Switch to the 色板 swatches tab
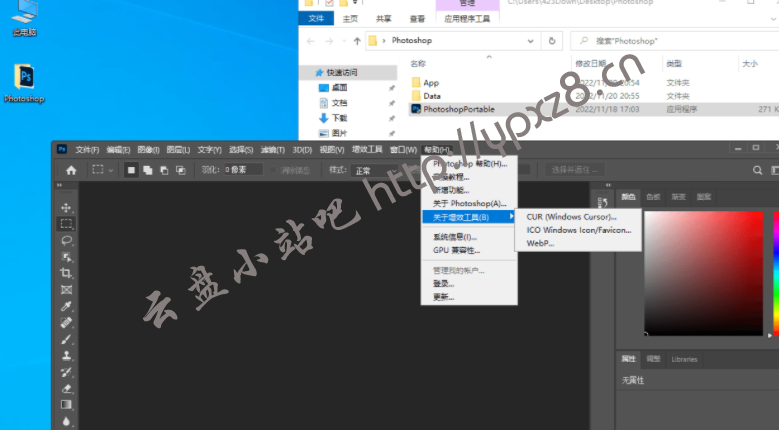The image size is (779, 430). 653,197
